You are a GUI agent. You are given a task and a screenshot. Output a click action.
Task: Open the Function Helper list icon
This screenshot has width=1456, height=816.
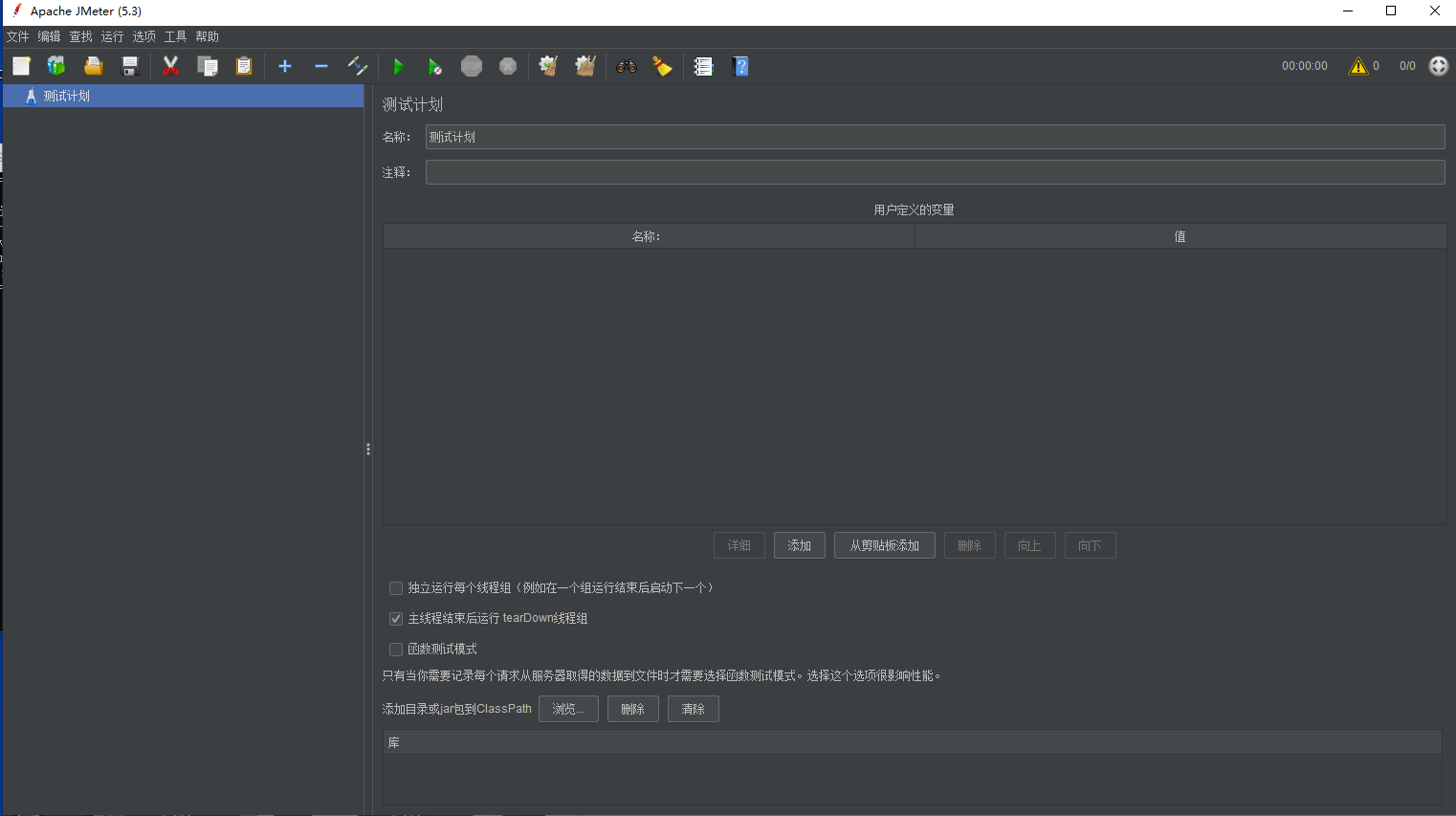703,66
